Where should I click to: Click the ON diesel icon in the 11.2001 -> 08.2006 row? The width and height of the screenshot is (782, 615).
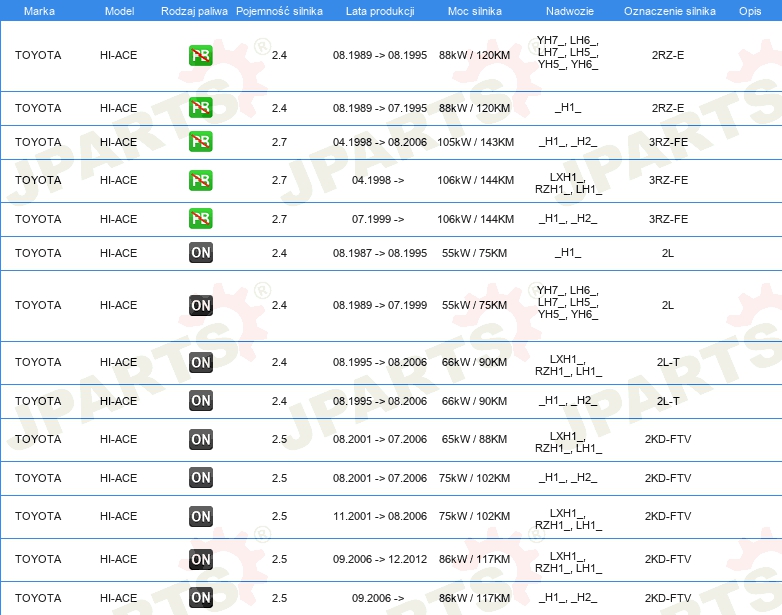tap(200, 516)
